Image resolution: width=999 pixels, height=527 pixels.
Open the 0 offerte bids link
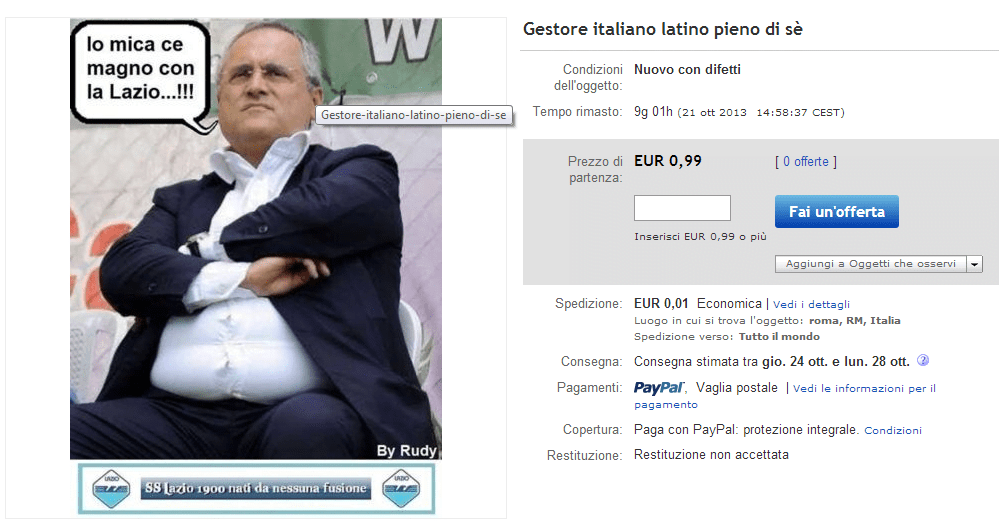point(805,162)
